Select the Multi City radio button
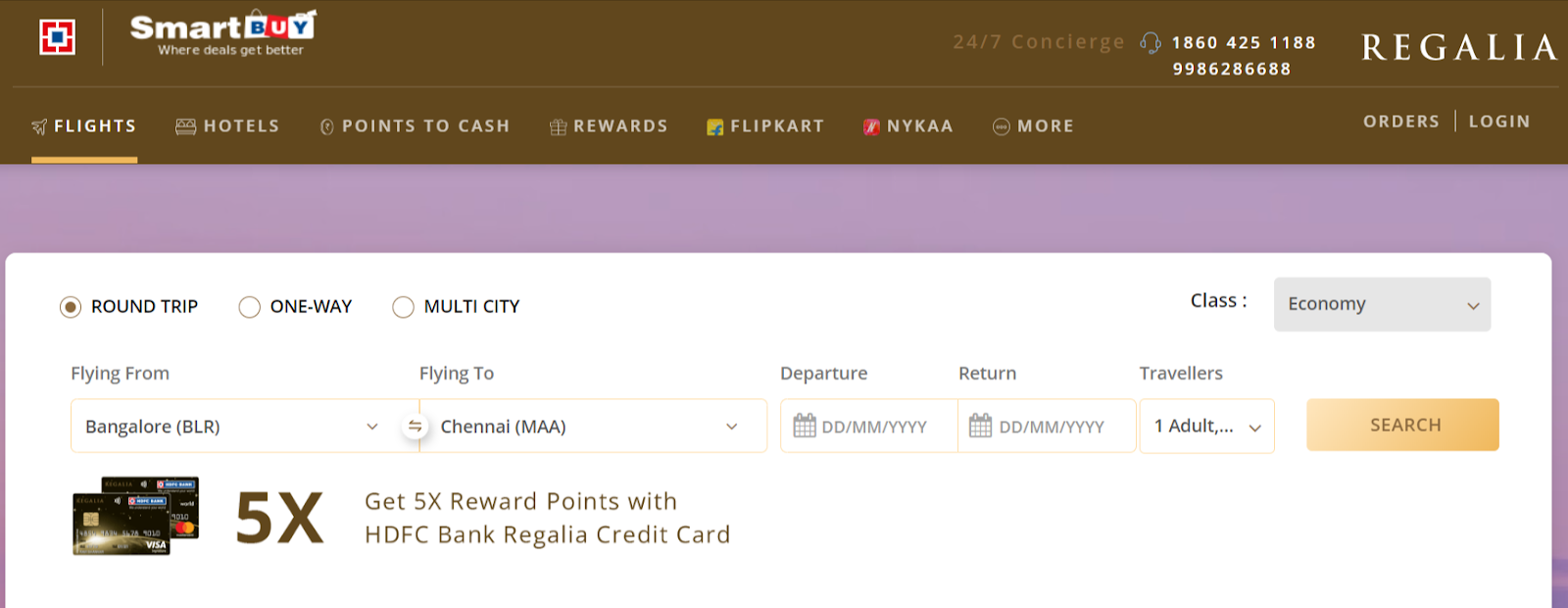Image resolution: width=1568 pixels, height=608 pixels. pyautogui.click(x=403, y=307)
